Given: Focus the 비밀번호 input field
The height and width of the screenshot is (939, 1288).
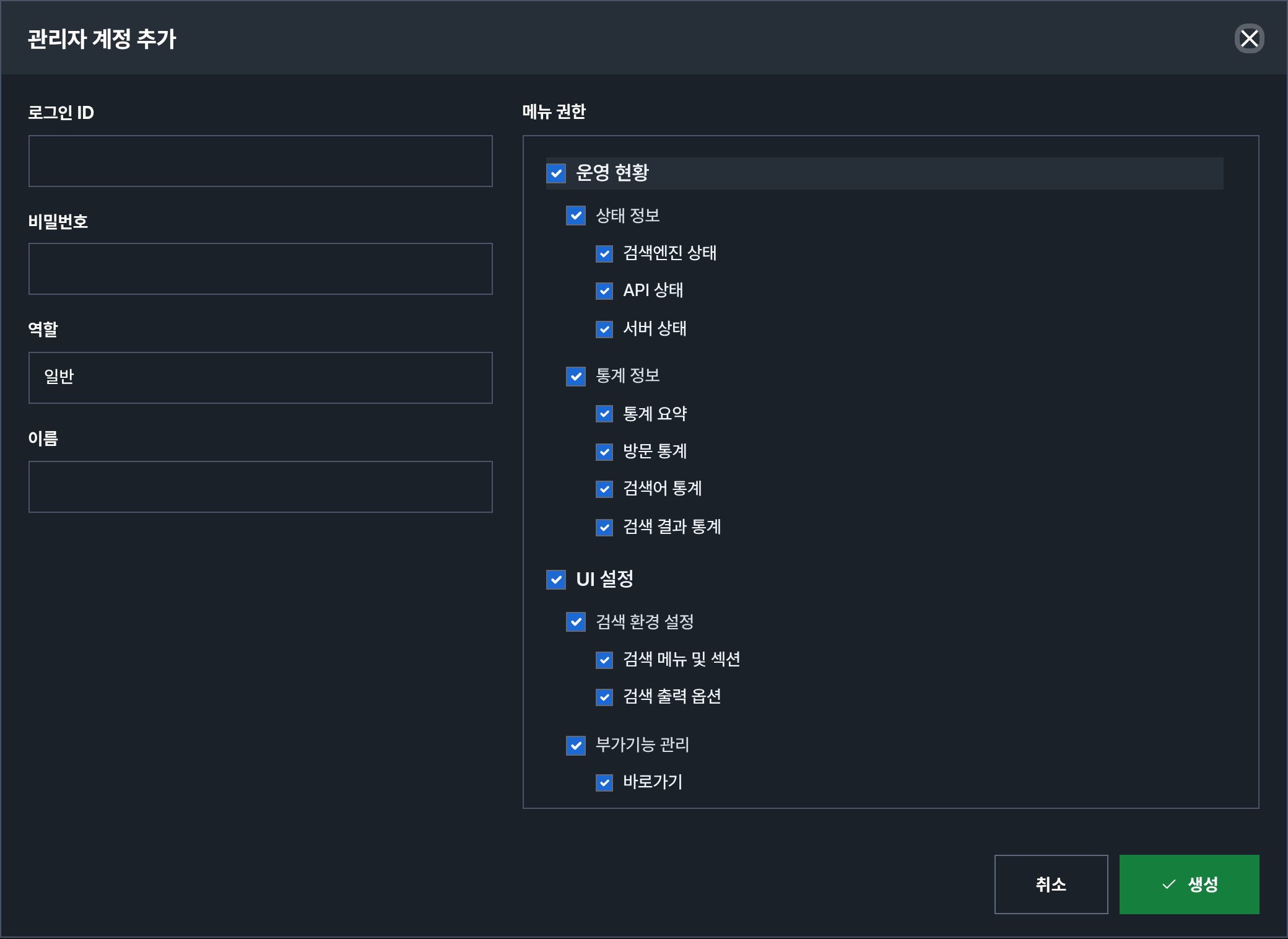Looking at the screenshot, I should click(261, 269).
